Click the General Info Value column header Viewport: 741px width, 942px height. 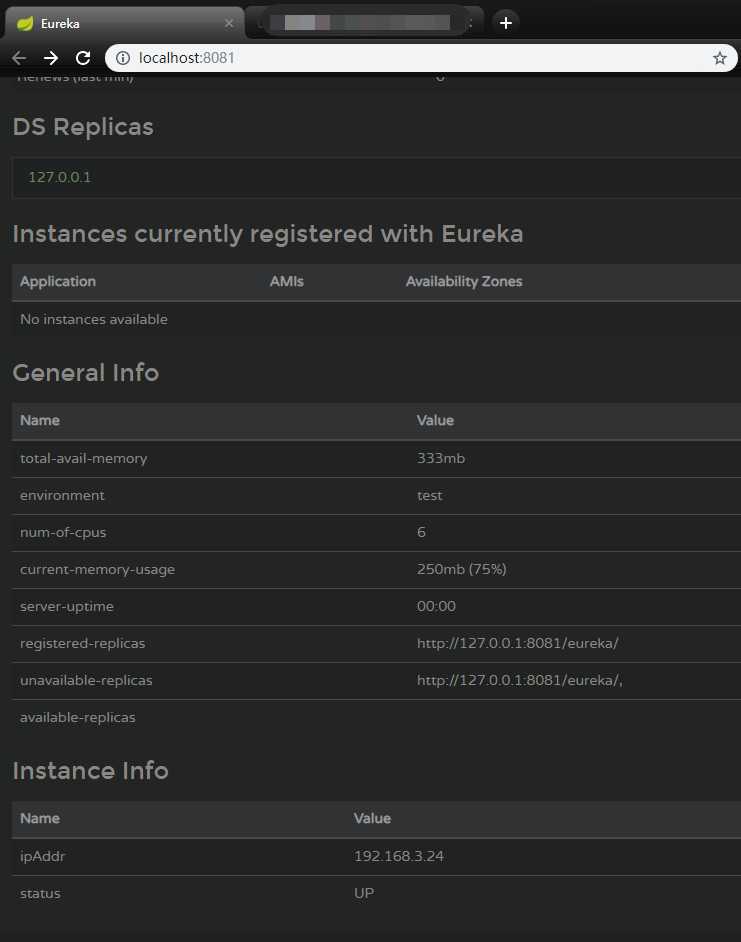click(x=435, y=420)
